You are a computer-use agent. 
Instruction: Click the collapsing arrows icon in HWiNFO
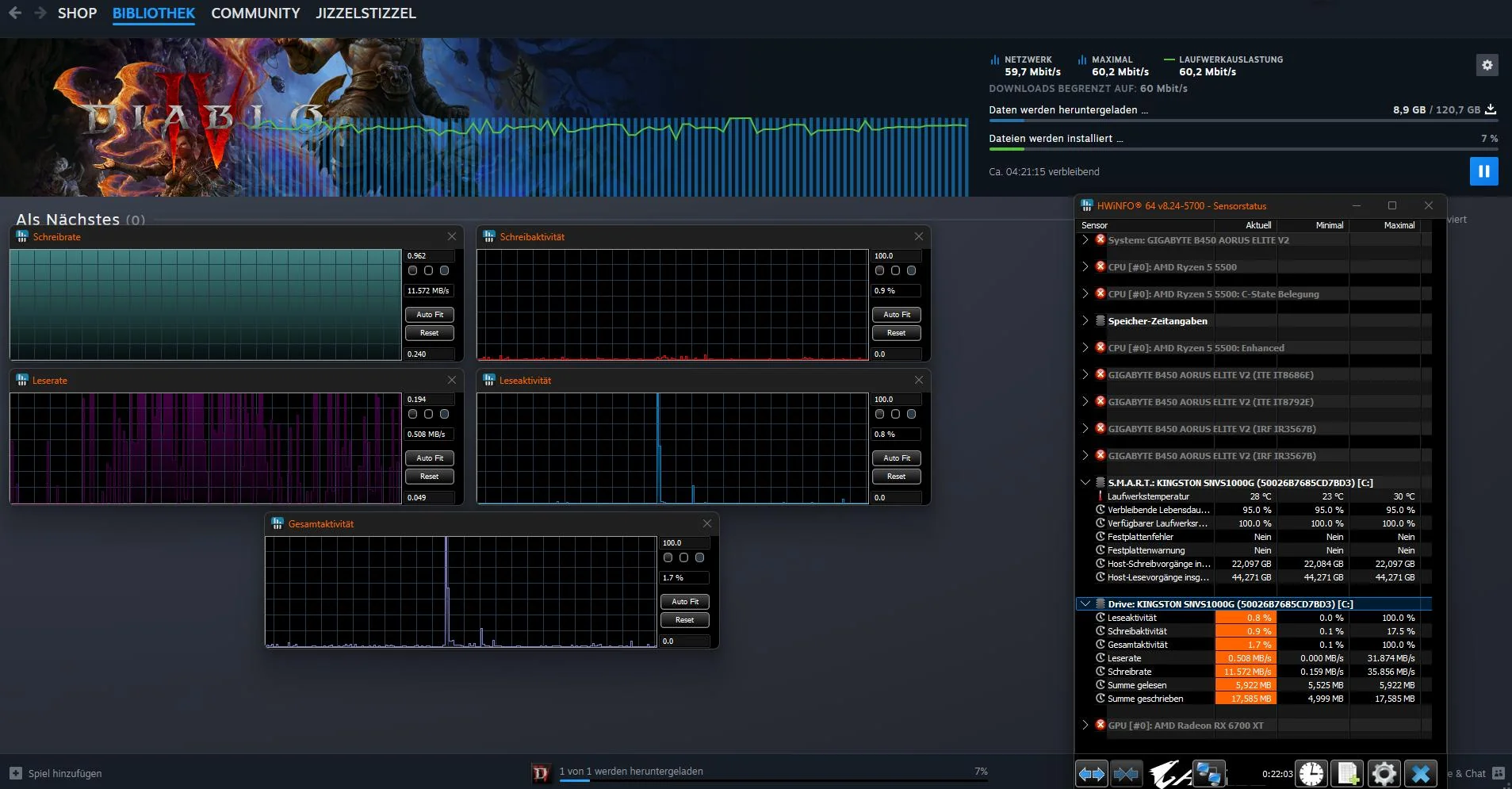[1127, 773]
